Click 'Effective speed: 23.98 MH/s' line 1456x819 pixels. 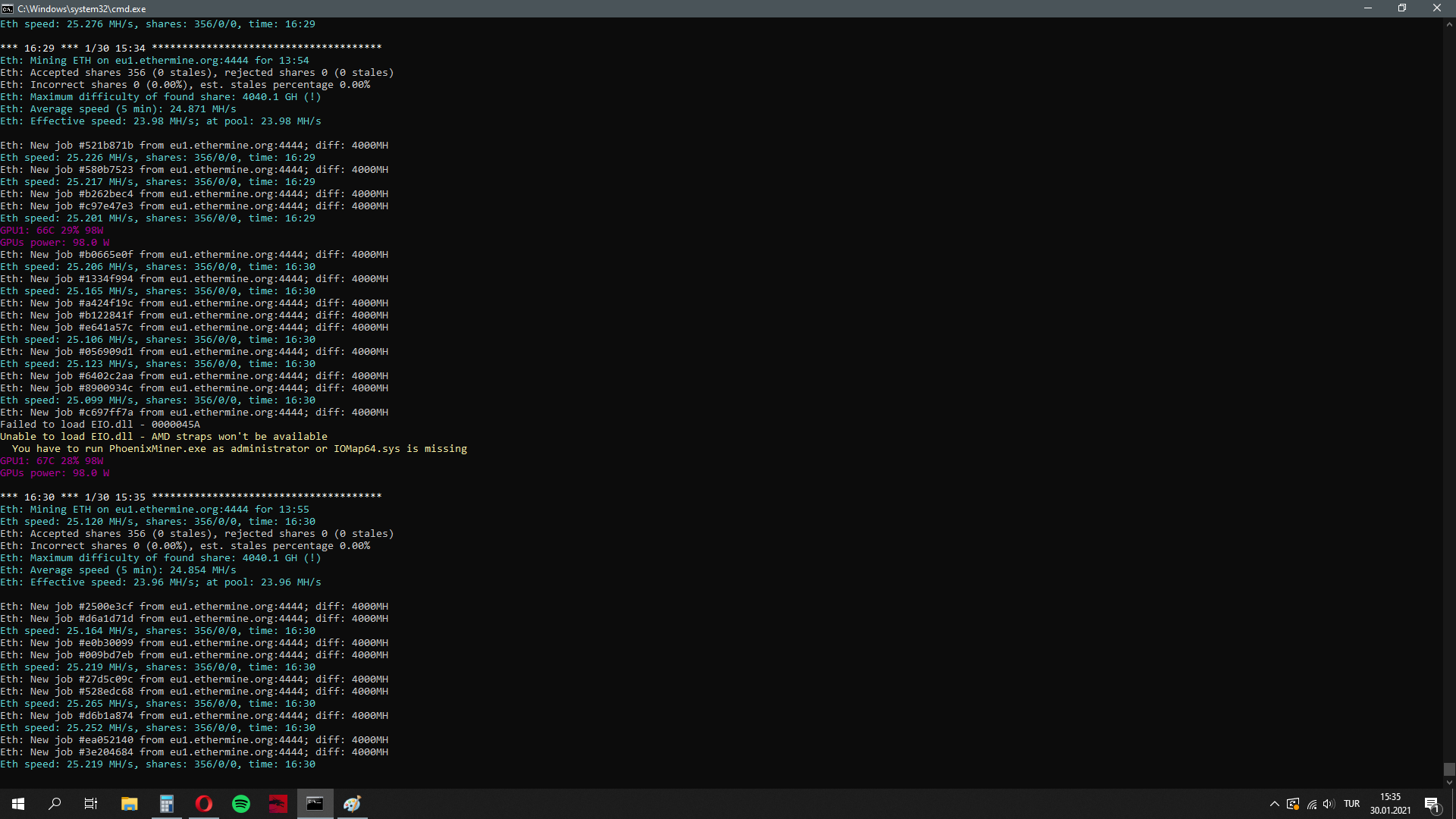pos(161,121)
